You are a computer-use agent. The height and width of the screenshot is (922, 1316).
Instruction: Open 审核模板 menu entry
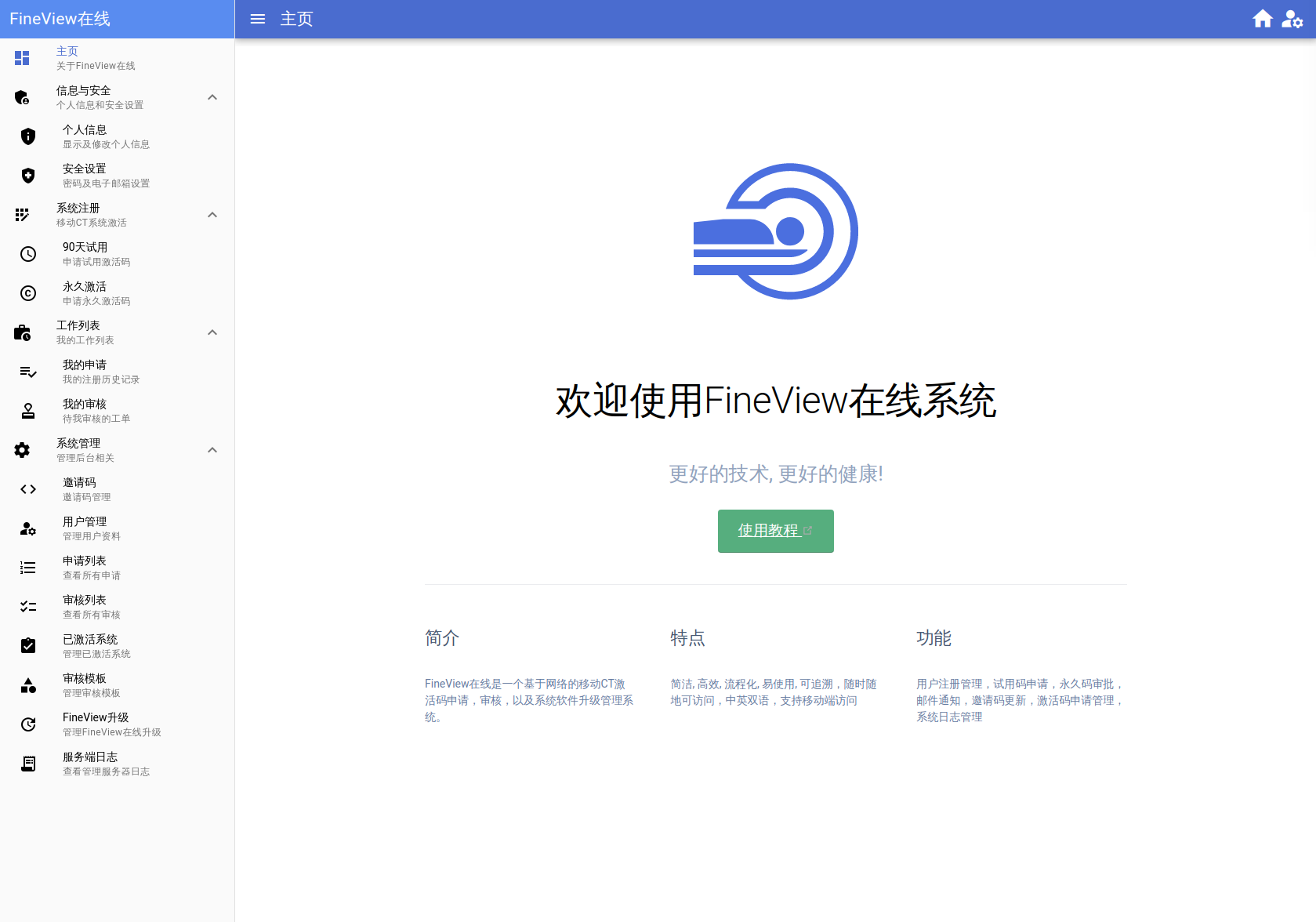coord(118,685)
